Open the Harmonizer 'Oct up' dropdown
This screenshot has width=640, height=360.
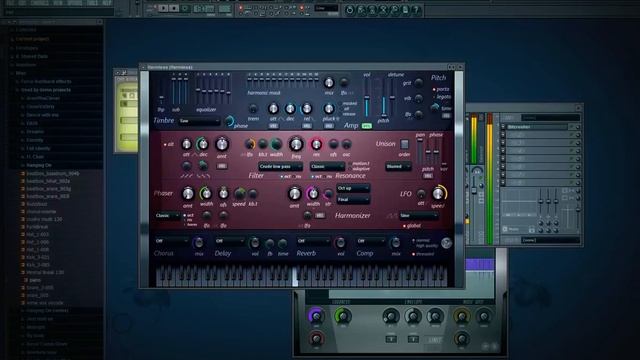pyautogui.click(x=353, y=188)
